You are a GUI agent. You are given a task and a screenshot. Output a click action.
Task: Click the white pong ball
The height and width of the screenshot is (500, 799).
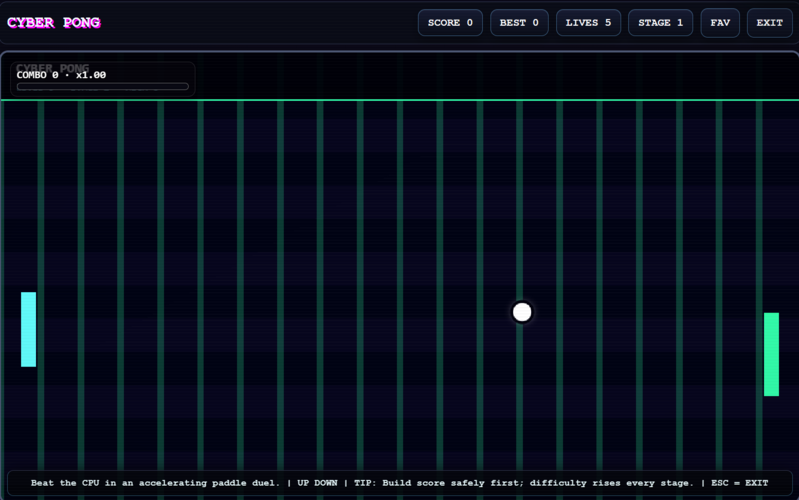click(x=522, y=312)
